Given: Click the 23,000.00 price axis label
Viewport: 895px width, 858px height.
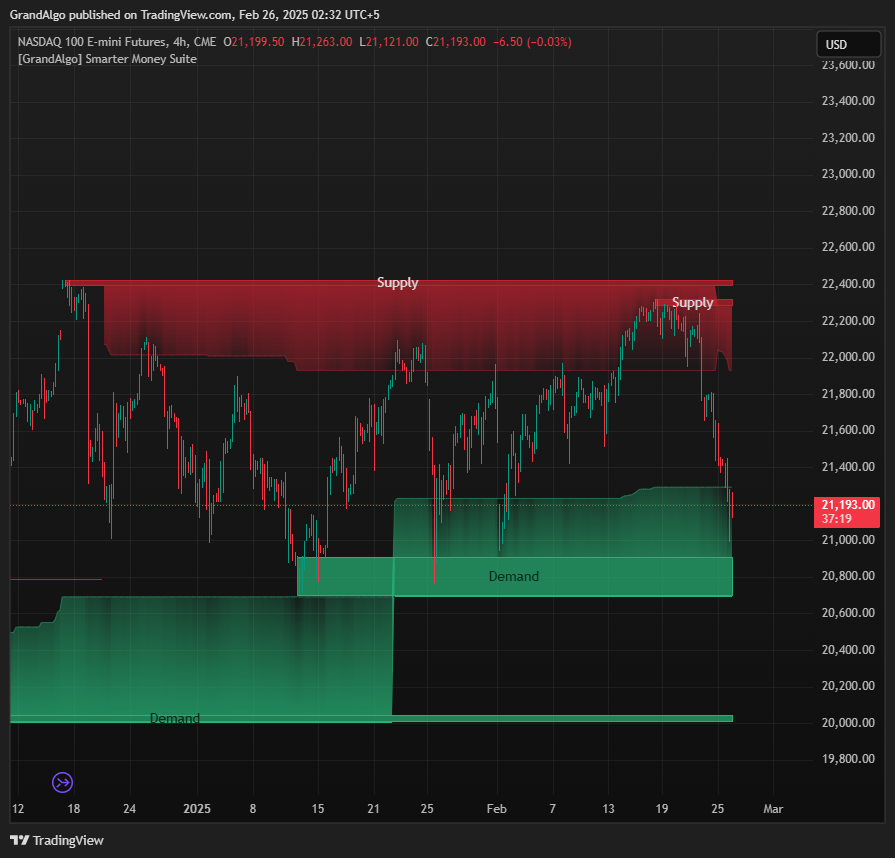Looking at the screenshot, I should tap(848, 174).
